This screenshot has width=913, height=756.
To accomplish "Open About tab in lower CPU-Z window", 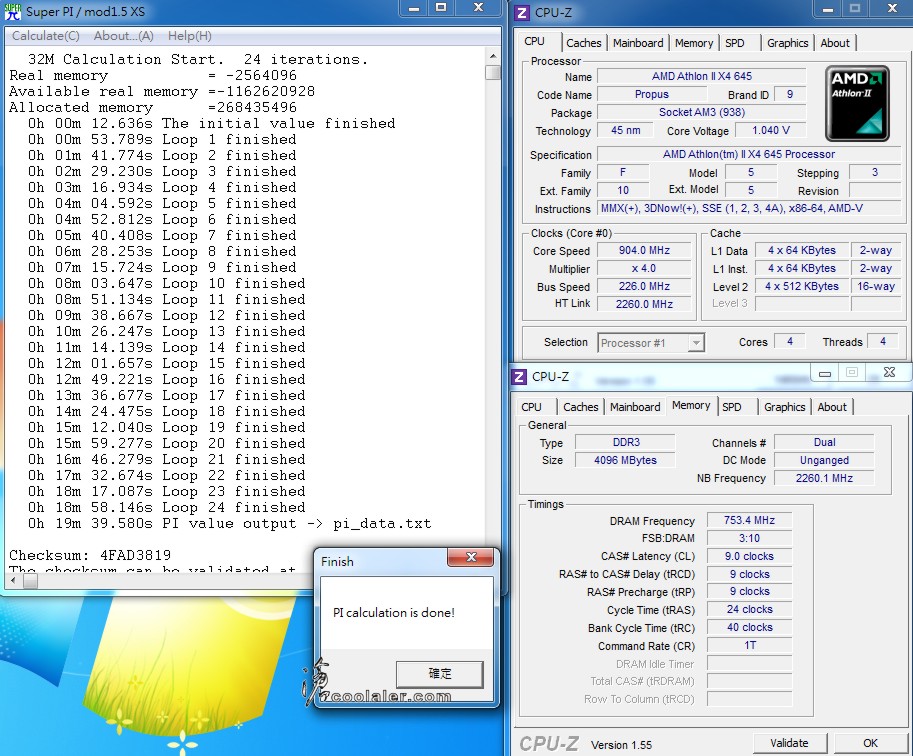I will [x=832, y=407].
